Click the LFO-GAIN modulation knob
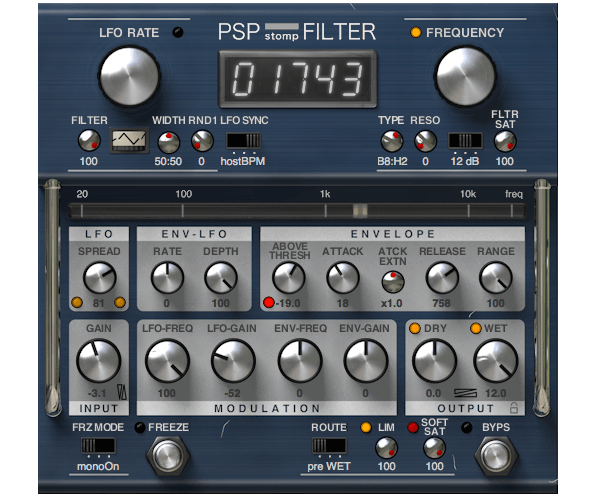Screen dimensions: 597x497 pos(233,361)
